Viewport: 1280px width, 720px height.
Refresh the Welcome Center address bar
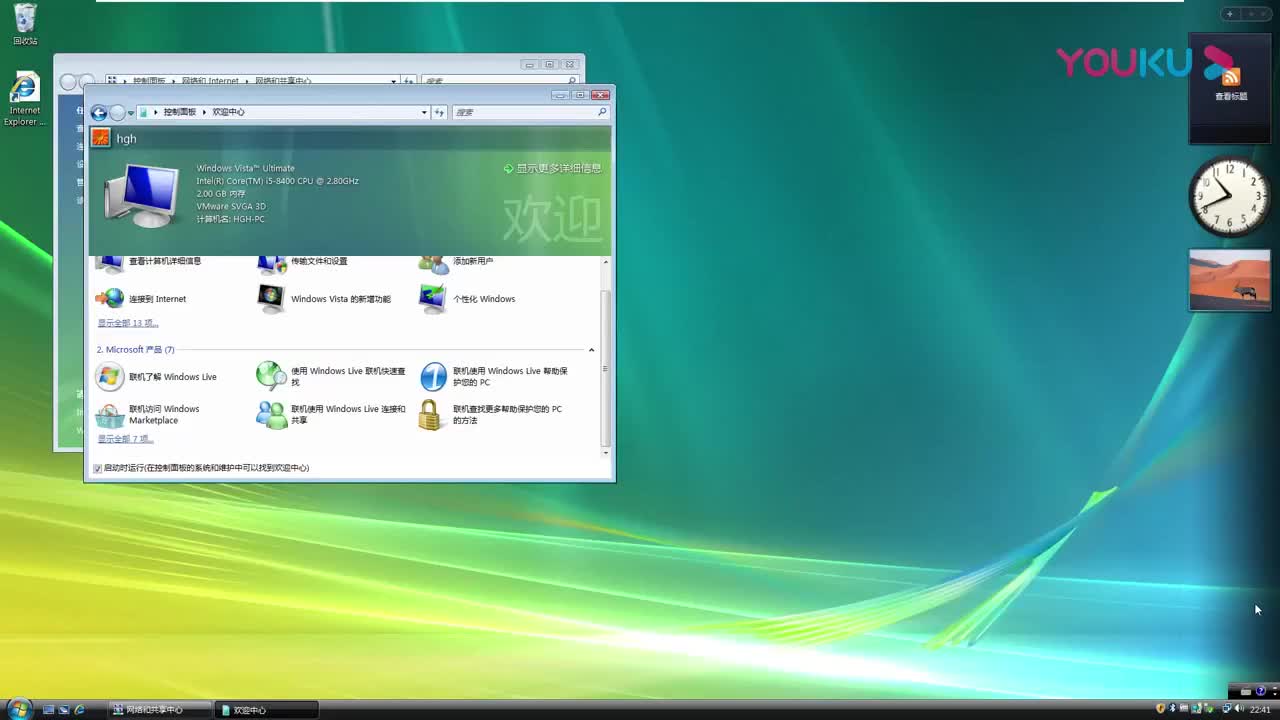438,112
